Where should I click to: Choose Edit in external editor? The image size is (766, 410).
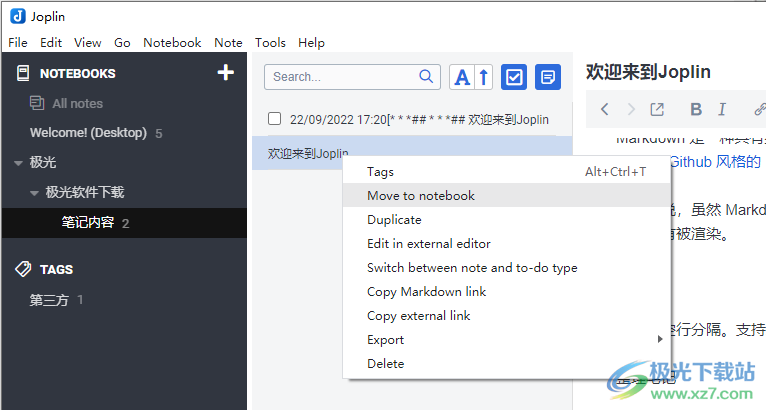tap(507, 243)
